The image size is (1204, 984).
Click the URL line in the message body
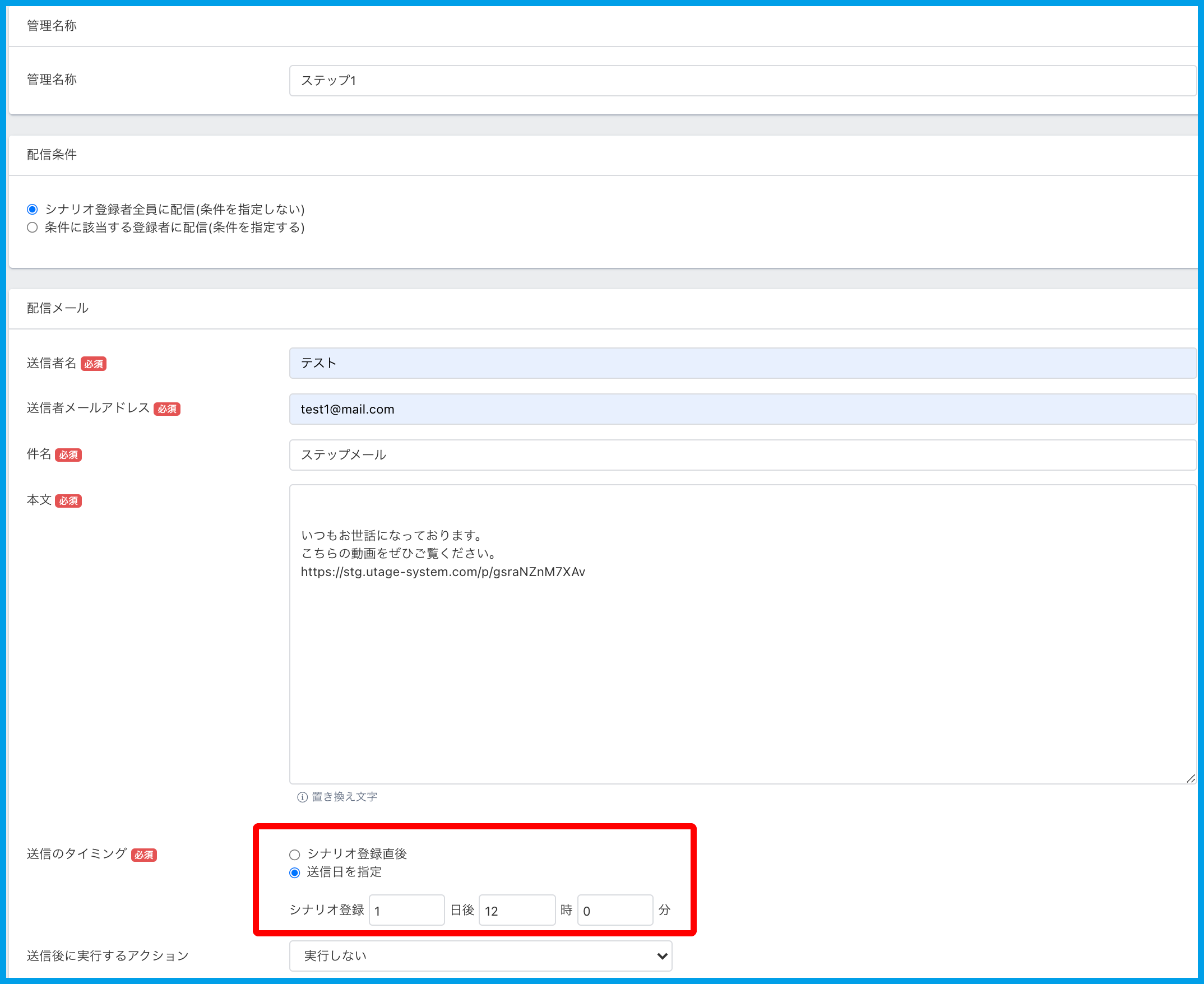tap(443, 572)
